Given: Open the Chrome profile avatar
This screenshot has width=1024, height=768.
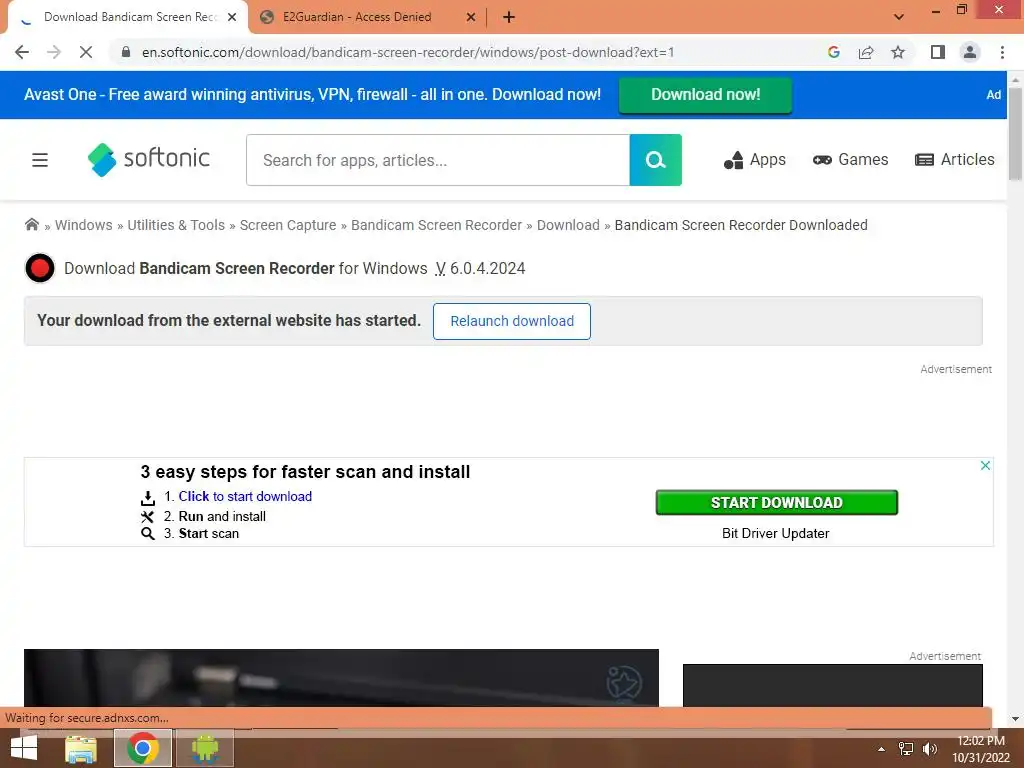Looking at the screenshot, I should 970,52.
